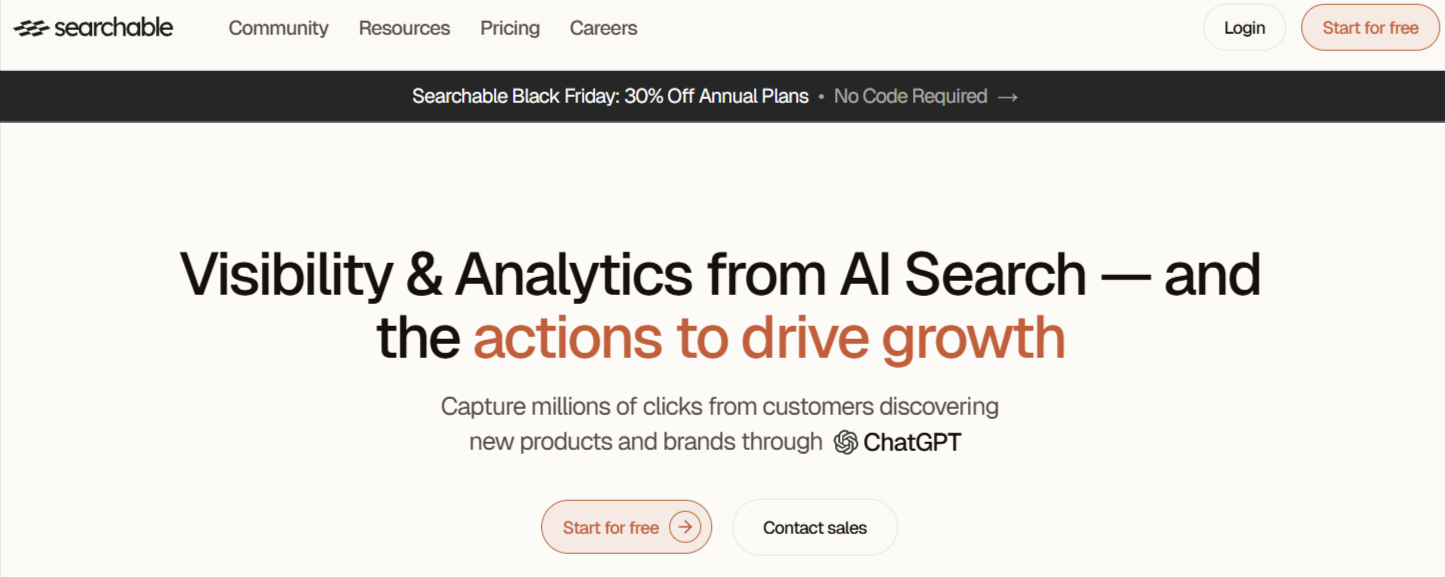This screenshot has width=1445, height=577.
Task: Browse the Careers page
Action: pyautogui.click(x=603, y=28)
